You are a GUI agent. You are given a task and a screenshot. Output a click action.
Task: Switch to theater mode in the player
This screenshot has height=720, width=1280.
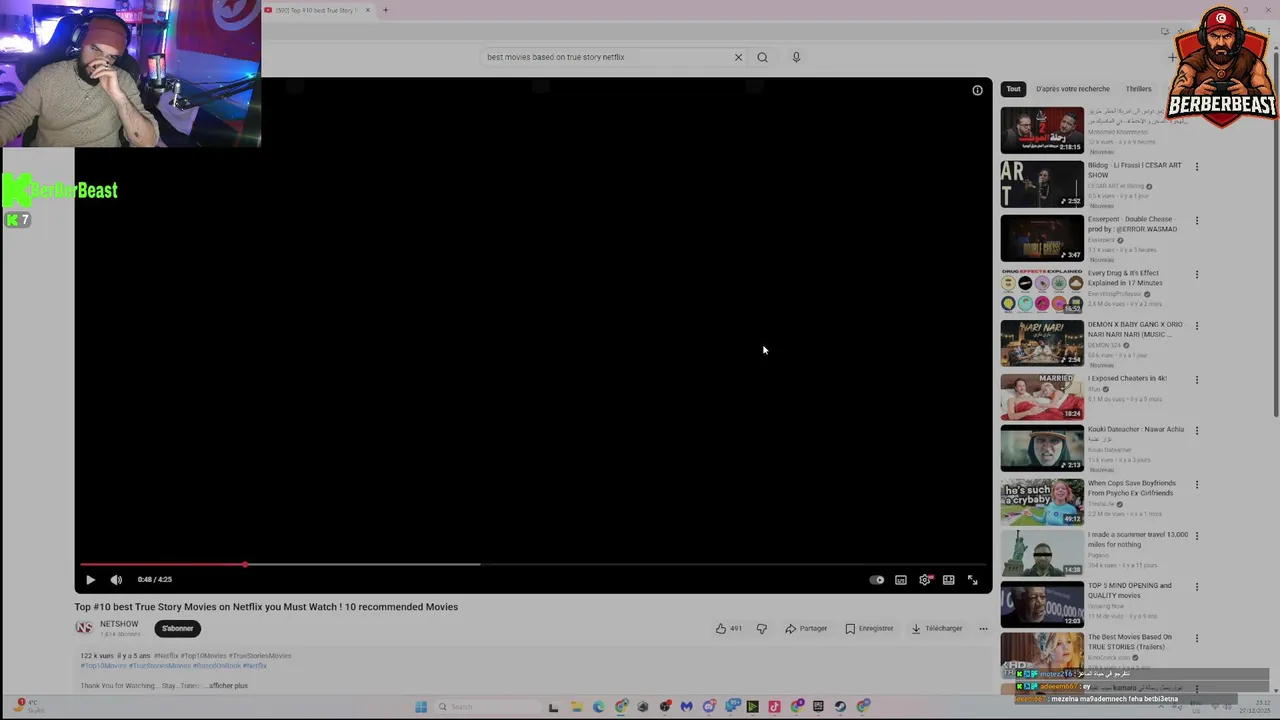(949, 580)
